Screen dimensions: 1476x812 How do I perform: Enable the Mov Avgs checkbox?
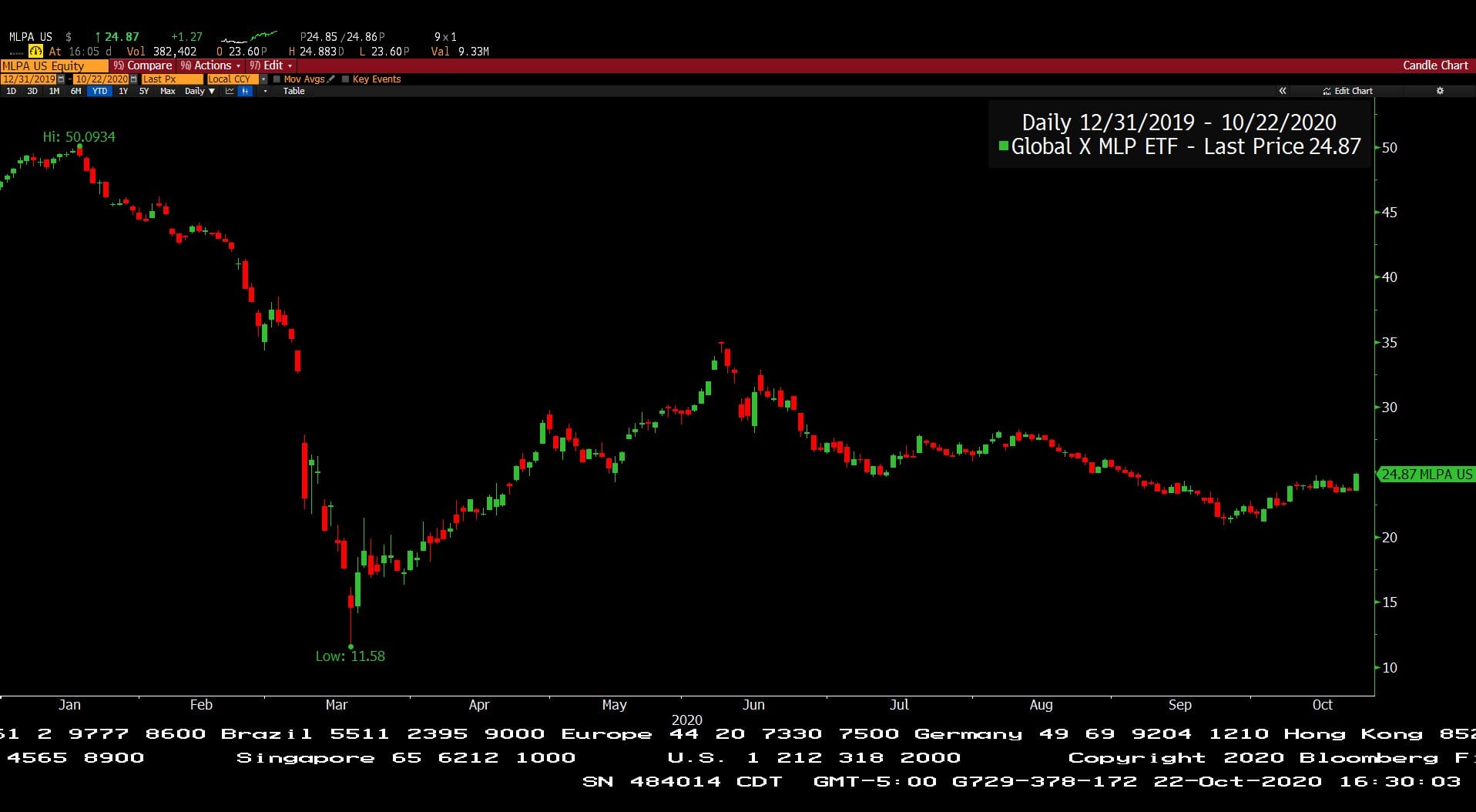point(277,79)
